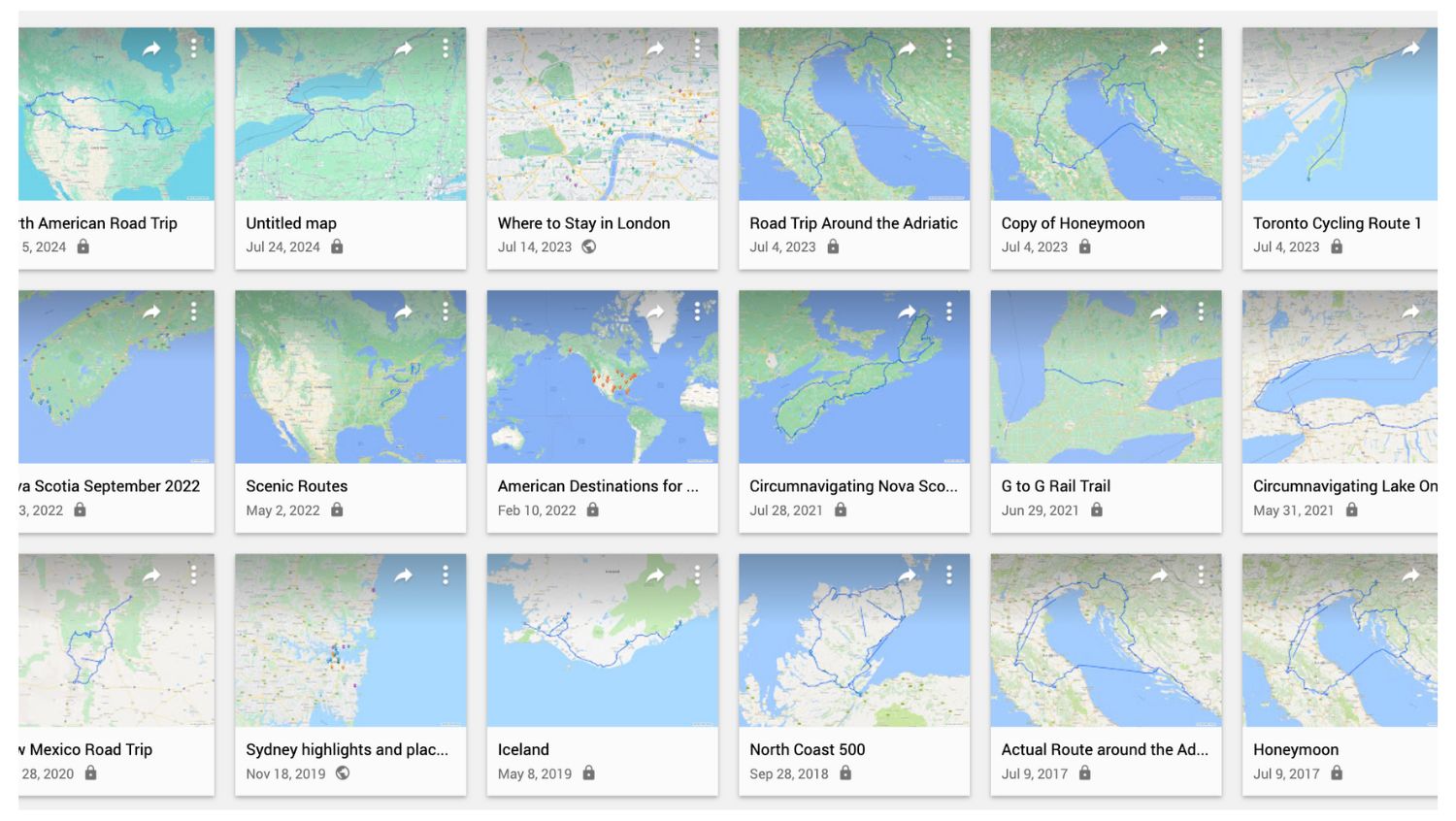Screen dimensions: 1456x821
Task: Click the lock icon beside "May 2, 2022"
Action: pos(338,510)
